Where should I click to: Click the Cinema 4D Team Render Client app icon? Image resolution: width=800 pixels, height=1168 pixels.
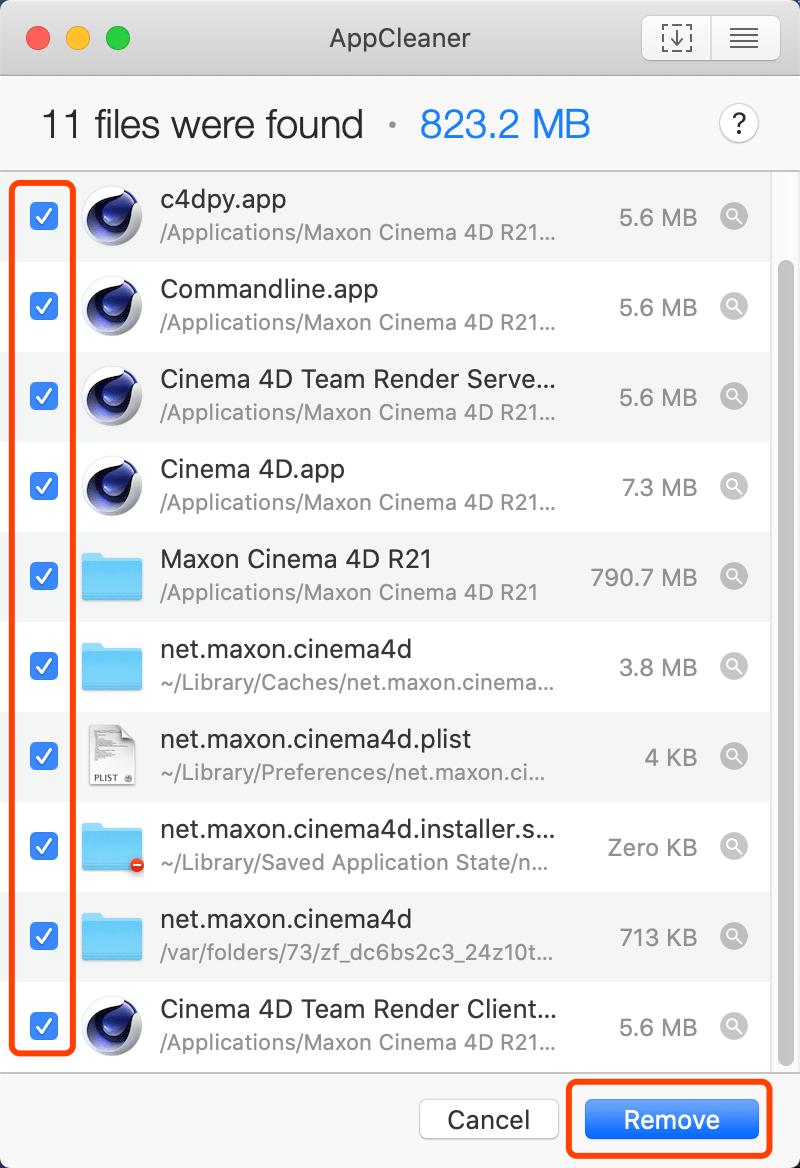[112, 1026]
